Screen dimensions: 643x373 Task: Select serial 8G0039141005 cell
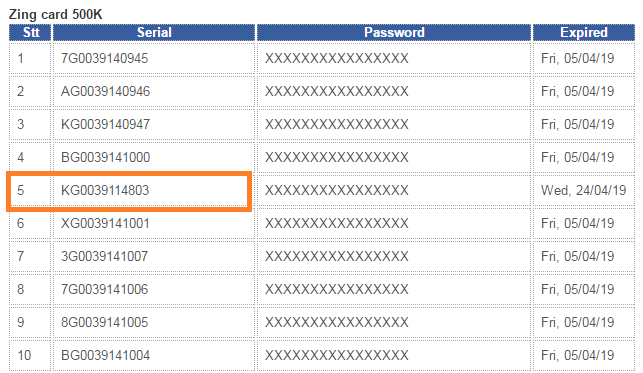[x=154, y=322]
